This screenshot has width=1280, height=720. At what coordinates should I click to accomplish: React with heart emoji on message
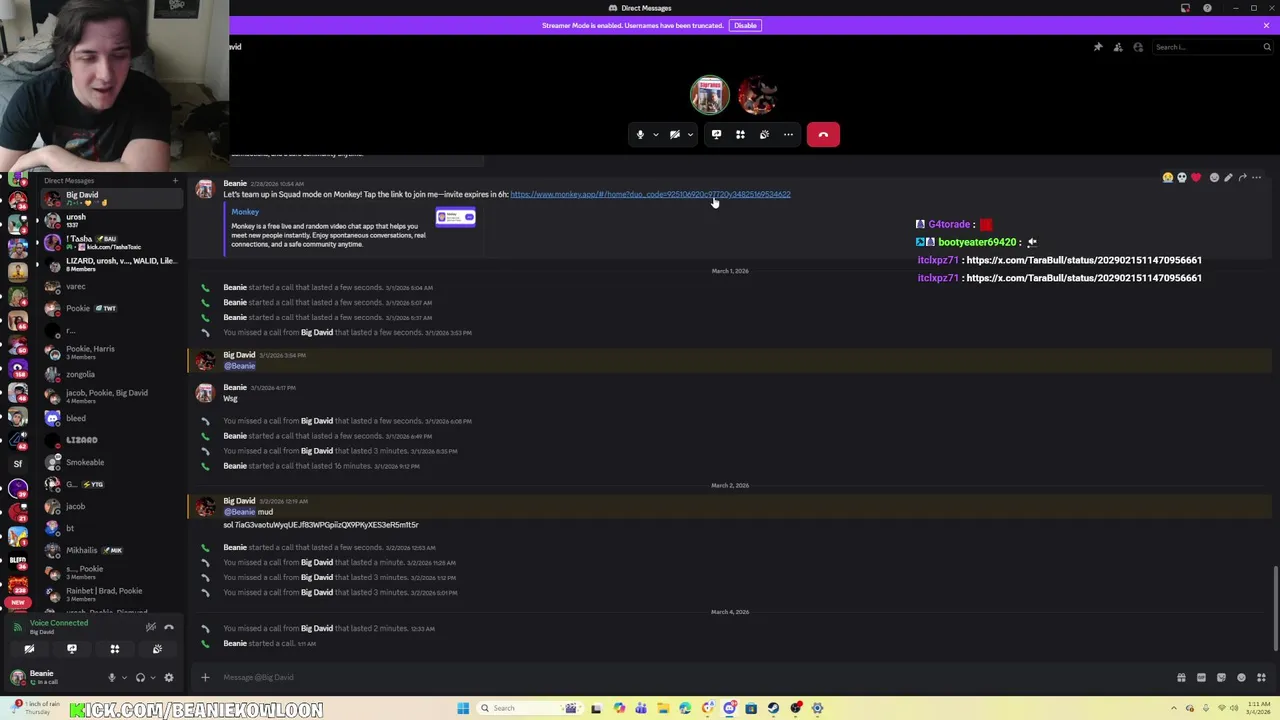pos(1196,178)
